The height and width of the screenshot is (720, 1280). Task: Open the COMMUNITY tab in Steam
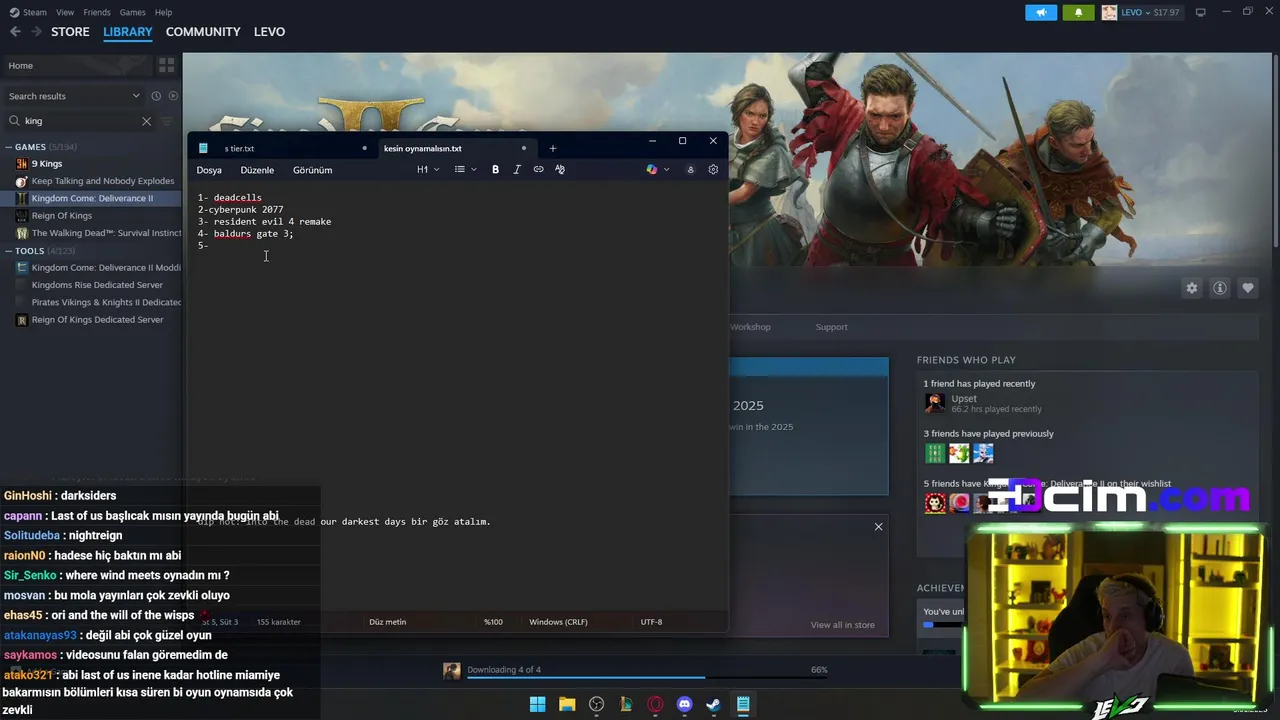tap(203, 32)
